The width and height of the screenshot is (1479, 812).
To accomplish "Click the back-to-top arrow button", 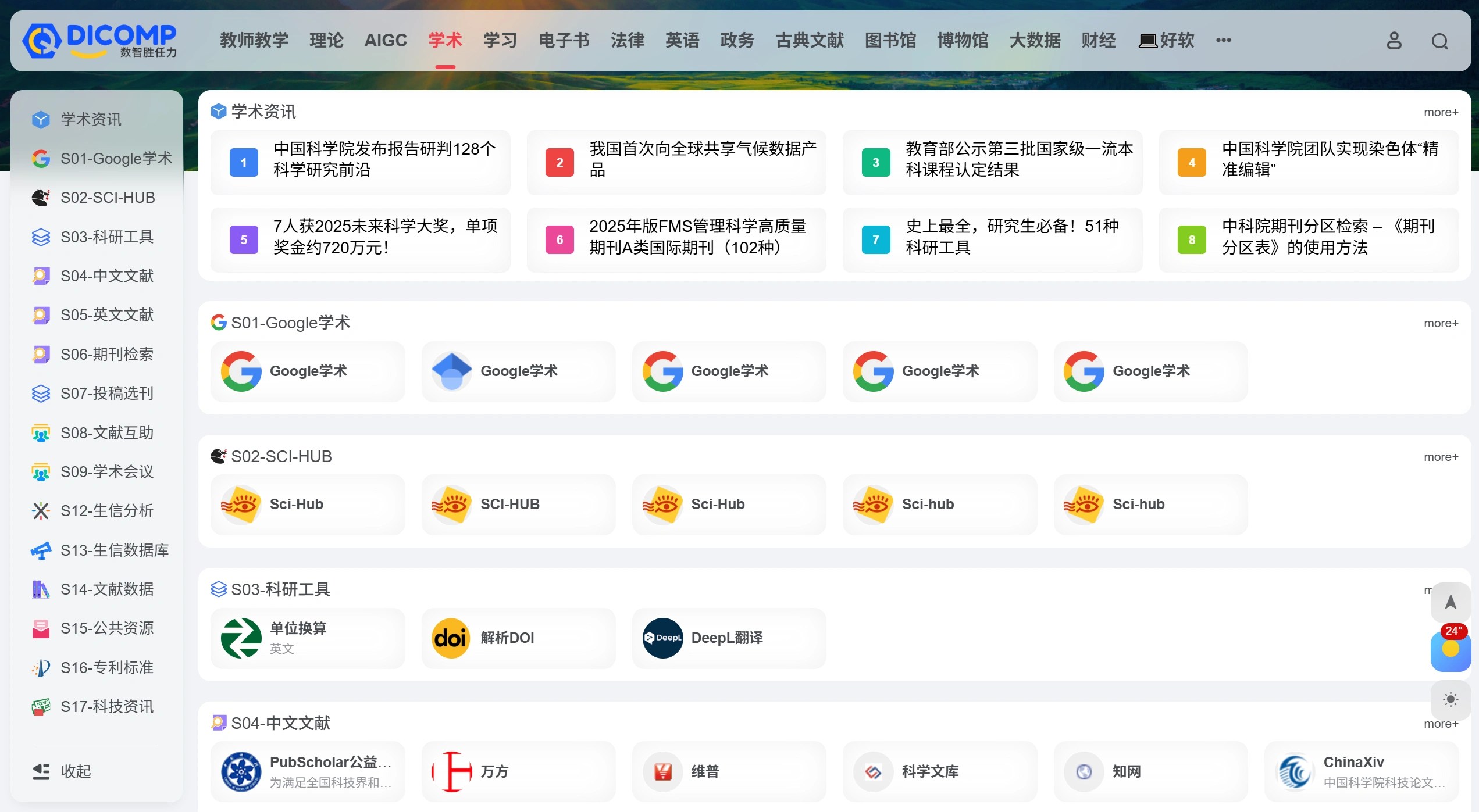I will click(1451, 602).
